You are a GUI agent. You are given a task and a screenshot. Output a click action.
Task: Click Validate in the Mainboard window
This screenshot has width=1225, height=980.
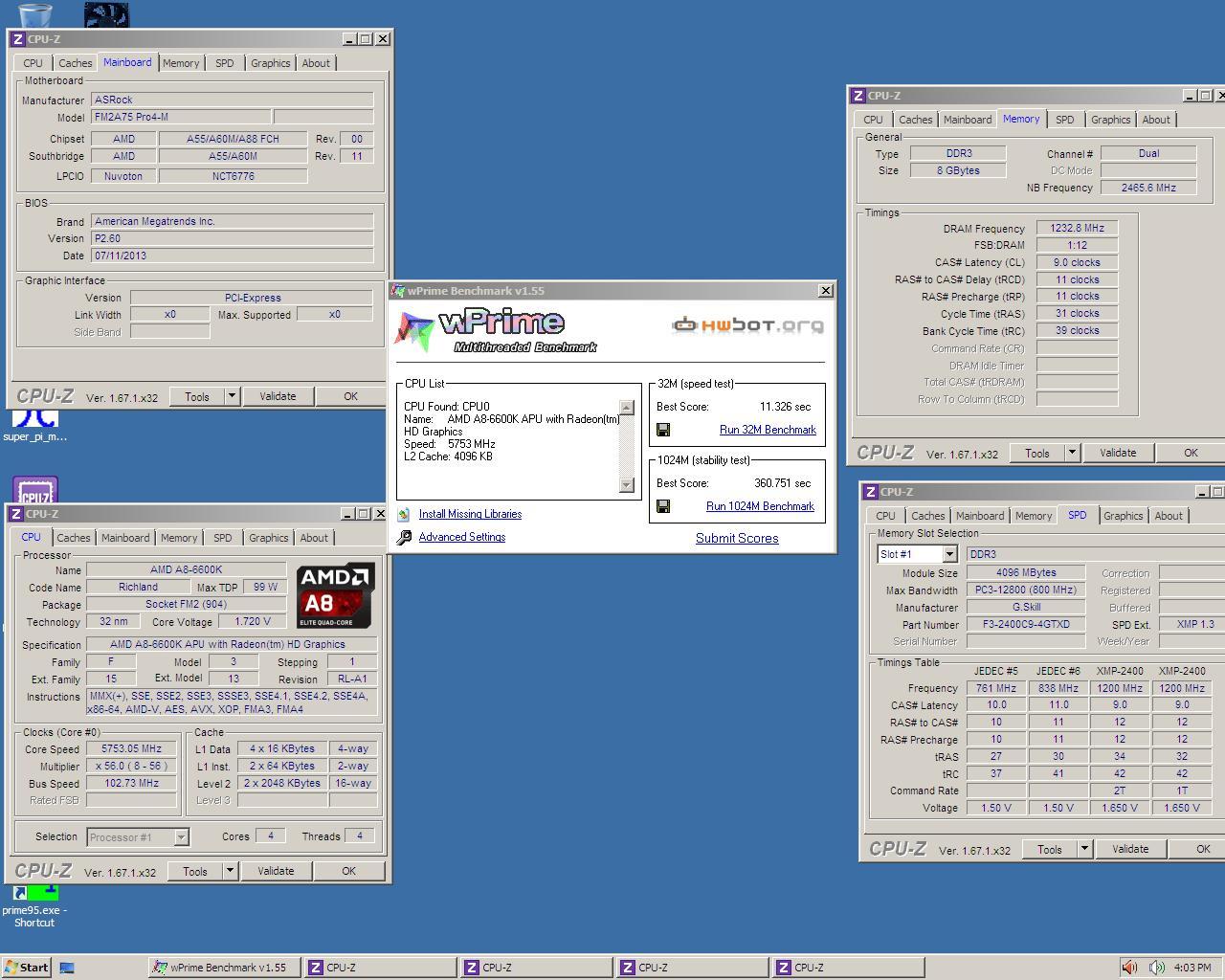point(278,396)
